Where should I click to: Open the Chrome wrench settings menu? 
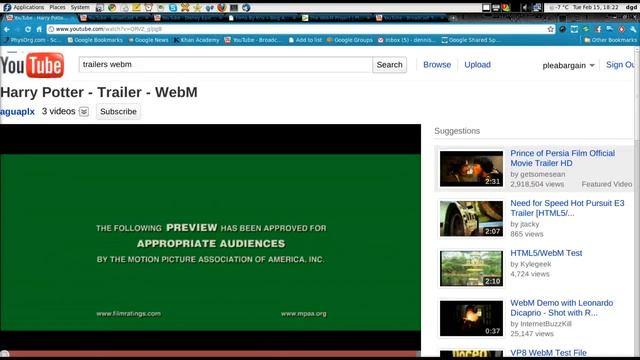[633, 29]
